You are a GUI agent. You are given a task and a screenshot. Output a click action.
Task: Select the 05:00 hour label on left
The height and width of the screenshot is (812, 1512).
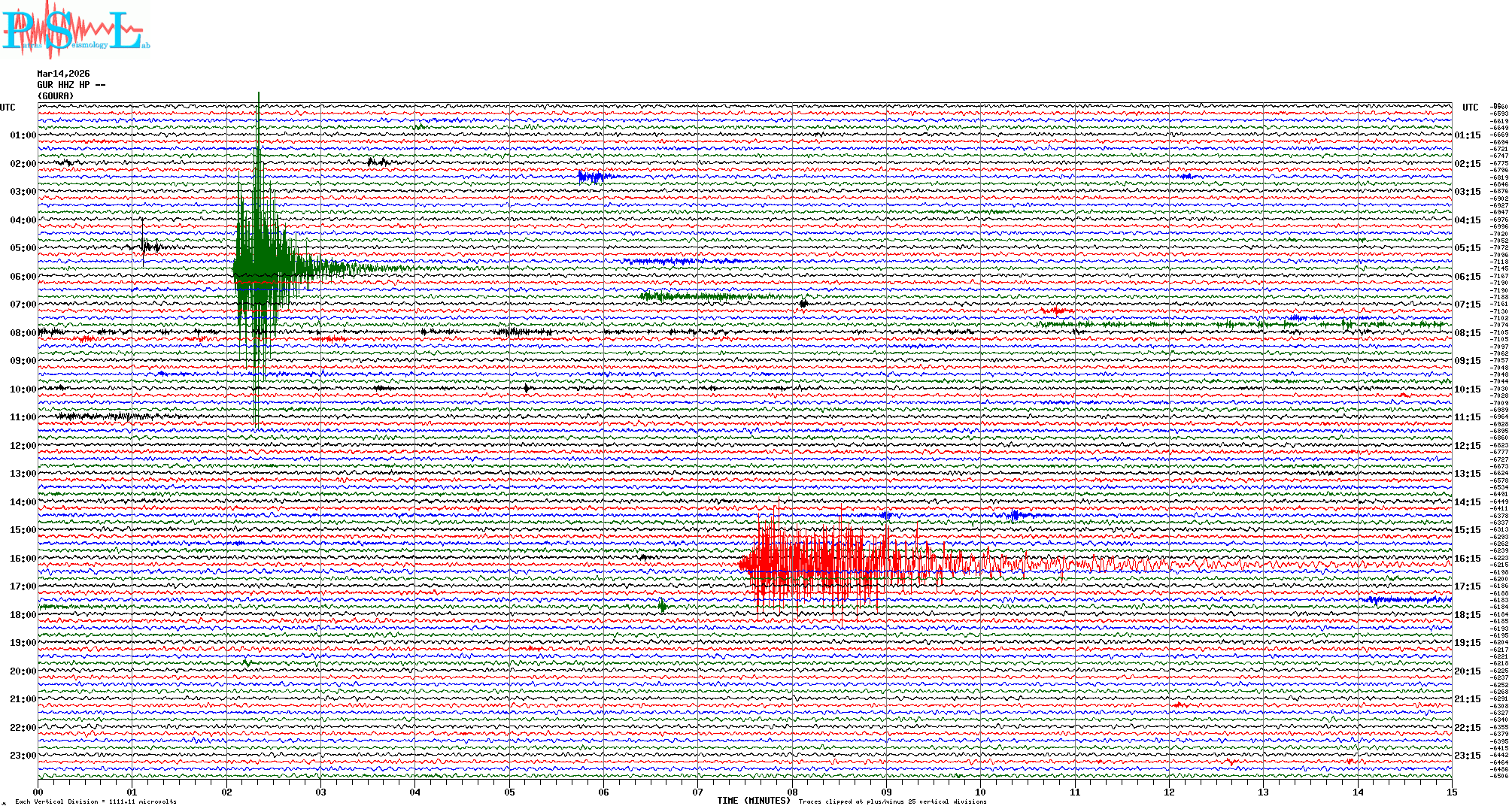[23, 248]
